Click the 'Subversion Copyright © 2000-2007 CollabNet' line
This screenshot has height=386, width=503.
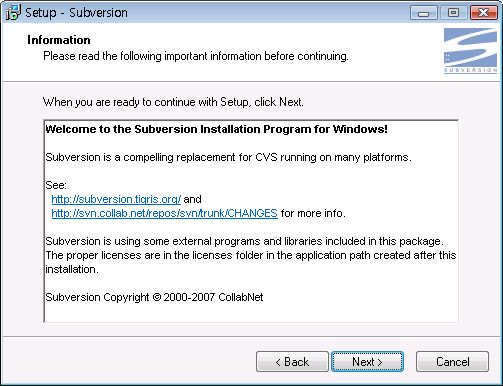(x=154, y=297)
